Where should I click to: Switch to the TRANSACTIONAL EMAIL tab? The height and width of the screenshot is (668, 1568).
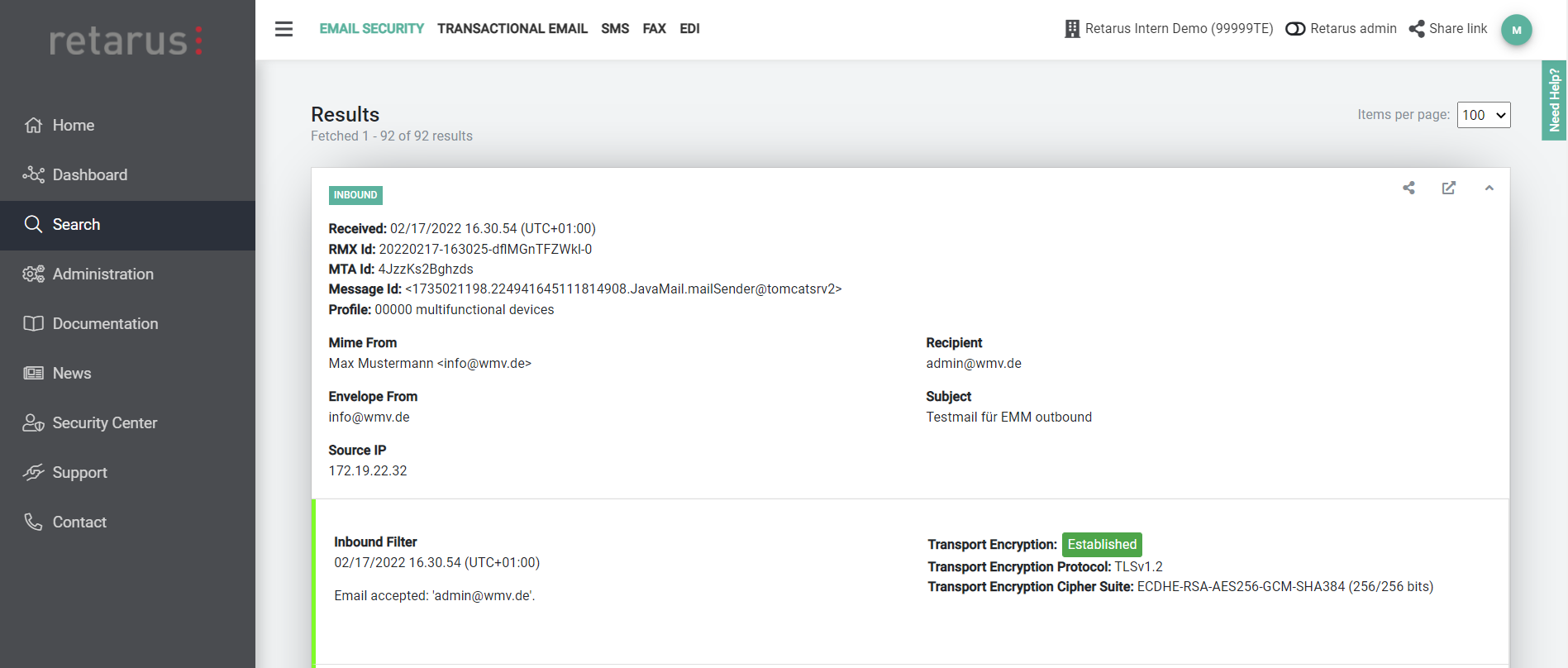[x=512, y=29]
